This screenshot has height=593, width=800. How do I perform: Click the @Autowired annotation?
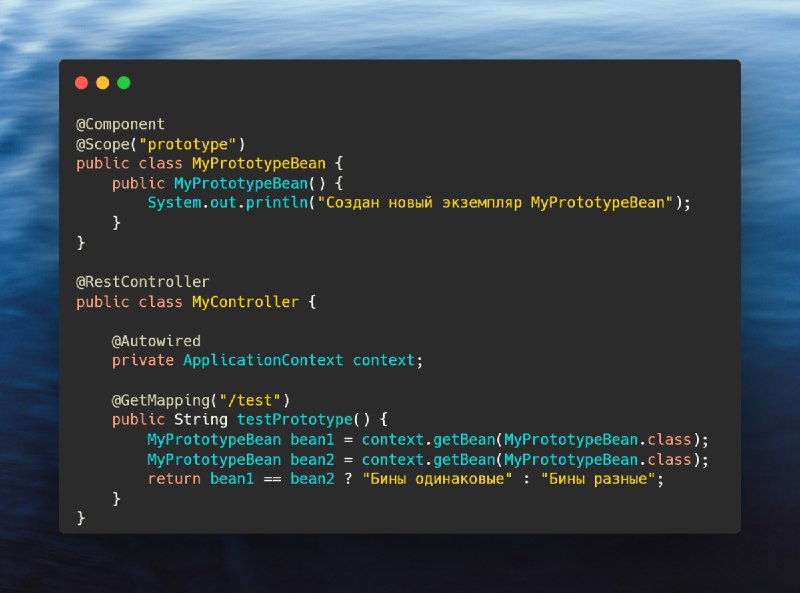[x=156, y=341]
